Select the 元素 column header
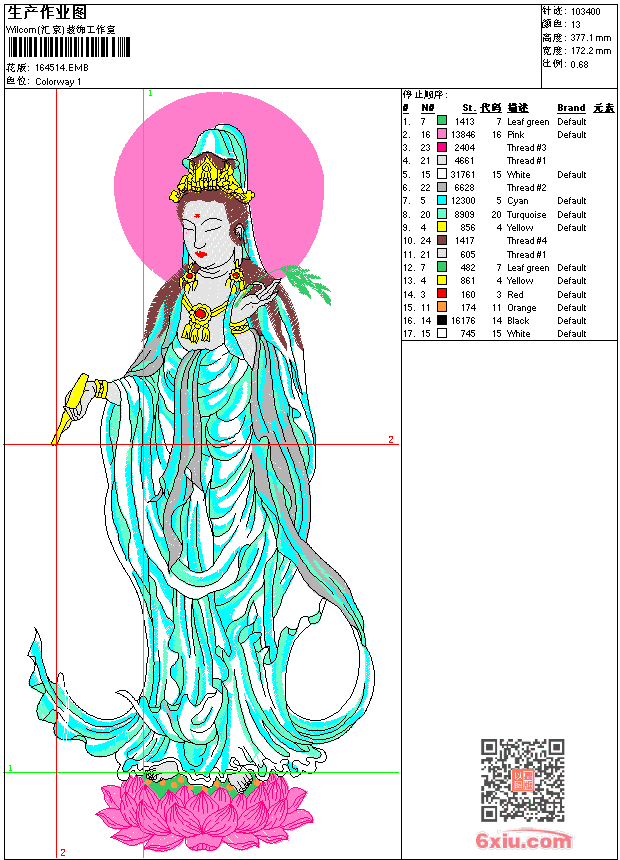The image size is (620, 860). tap(604, 108)
